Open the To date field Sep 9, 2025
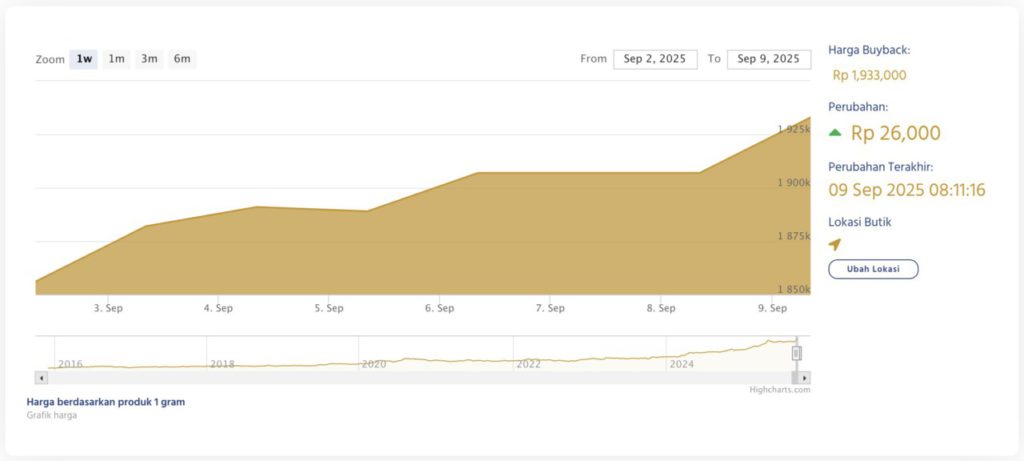Screen dimensions: 1024x461 [x=768, y=59]
